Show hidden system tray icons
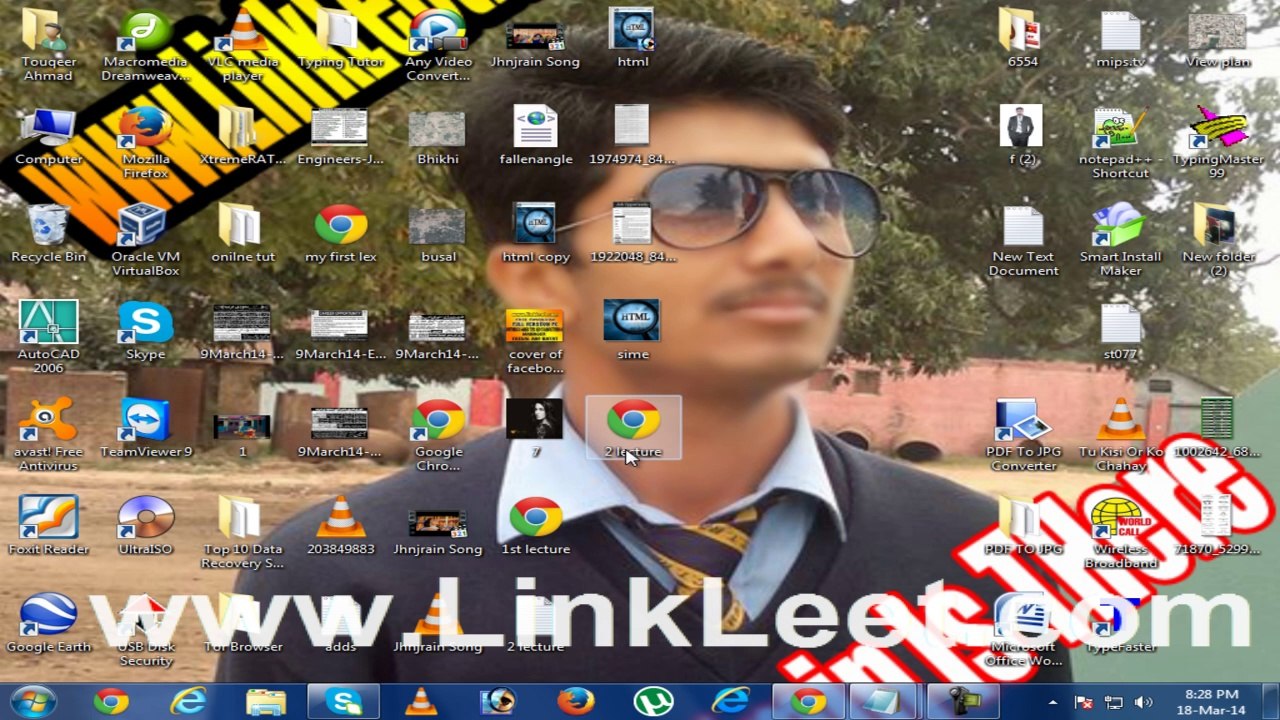The image size is (1280, 720). tap(1052, 702)
